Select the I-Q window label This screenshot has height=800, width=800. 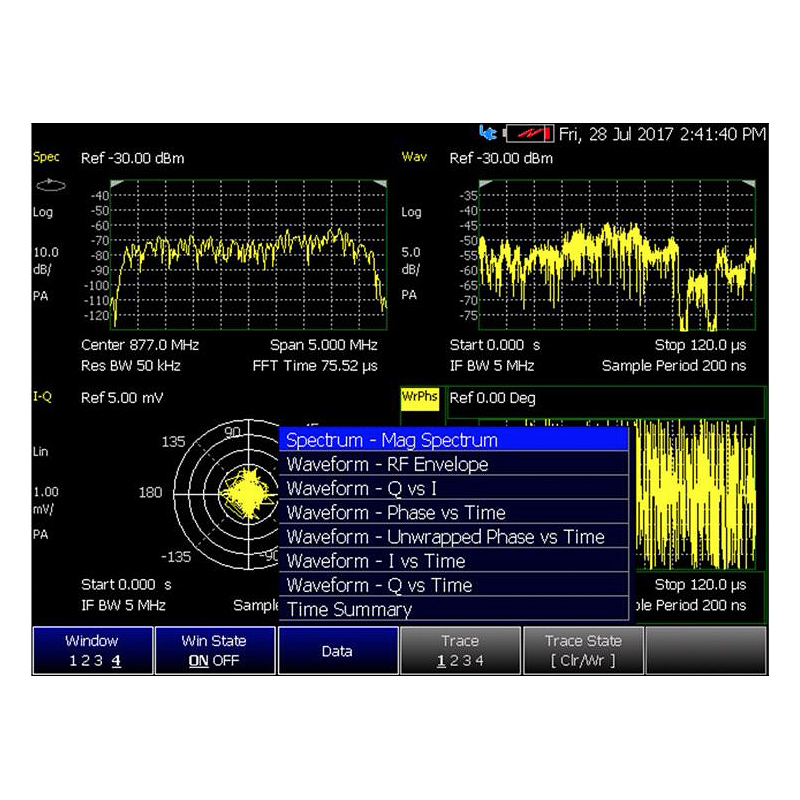(x=42, y=396)
